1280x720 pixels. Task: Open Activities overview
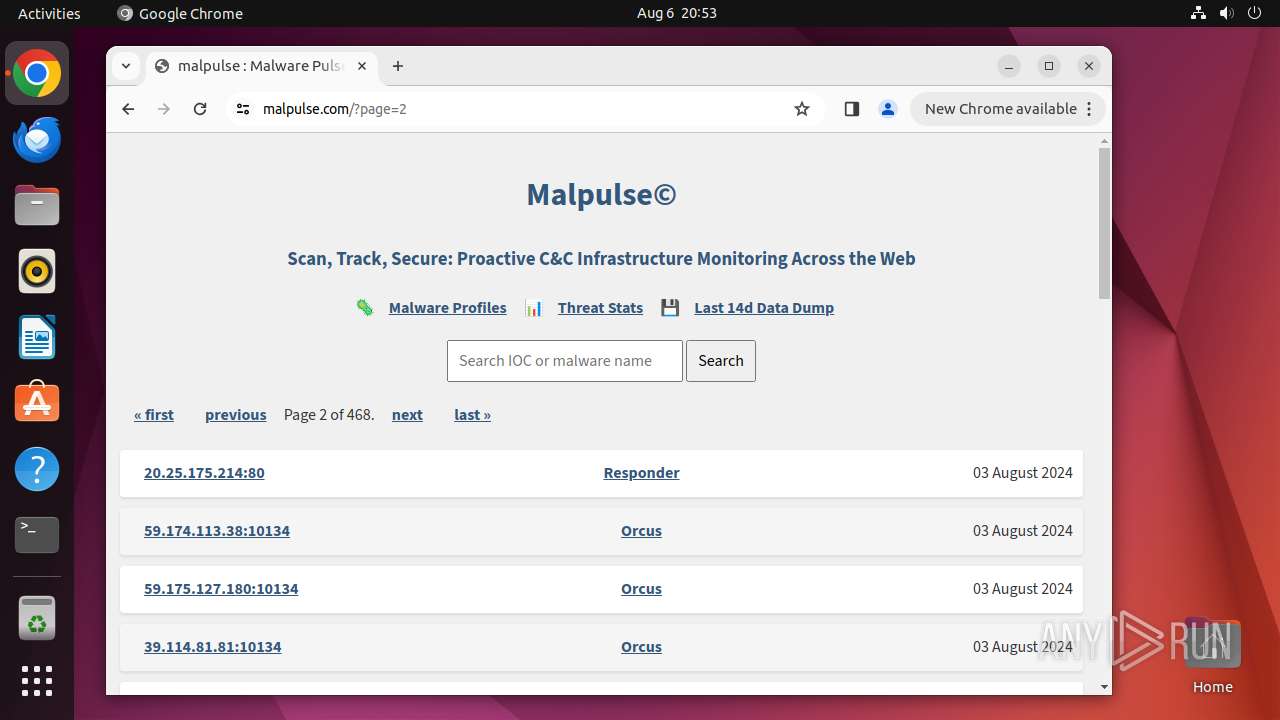tap(49, 13)
